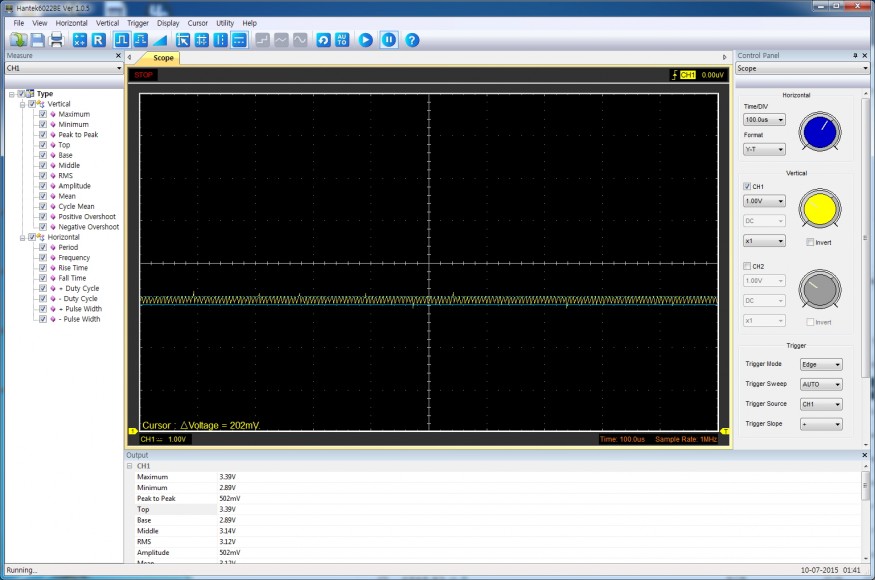
Task: Click the blue Run play icon
Action: point(366,40)
